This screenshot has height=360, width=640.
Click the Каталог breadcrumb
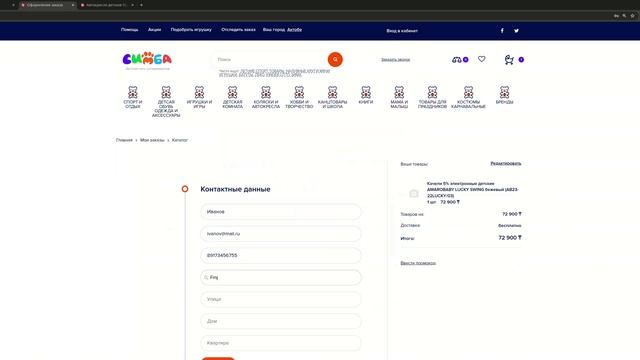pyautogui.click(x=180, y=140)
